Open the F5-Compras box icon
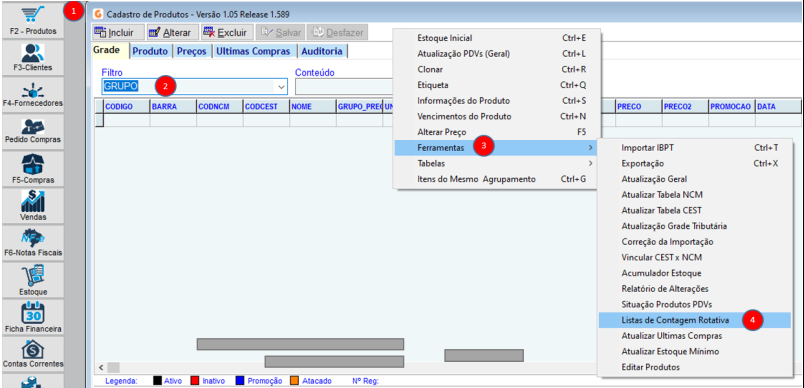804x388 pixels. (33, 168)
